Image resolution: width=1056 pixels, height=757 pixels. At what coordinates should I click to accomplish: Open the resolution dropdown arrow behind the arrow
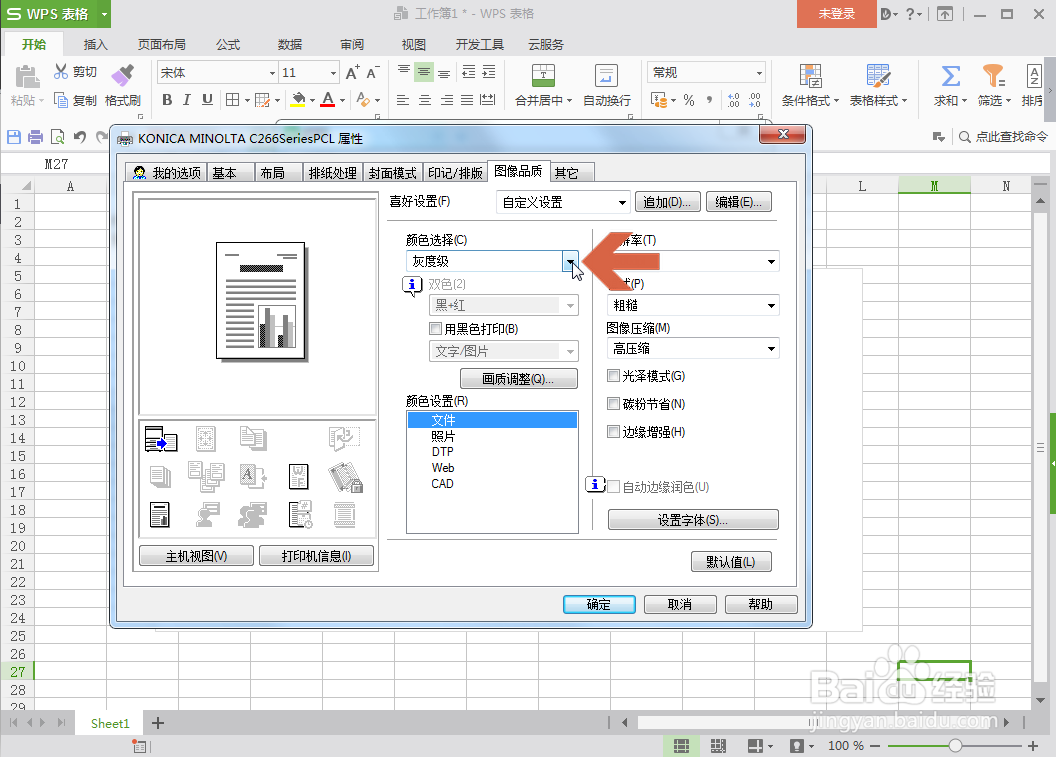[x=771, y=261]
